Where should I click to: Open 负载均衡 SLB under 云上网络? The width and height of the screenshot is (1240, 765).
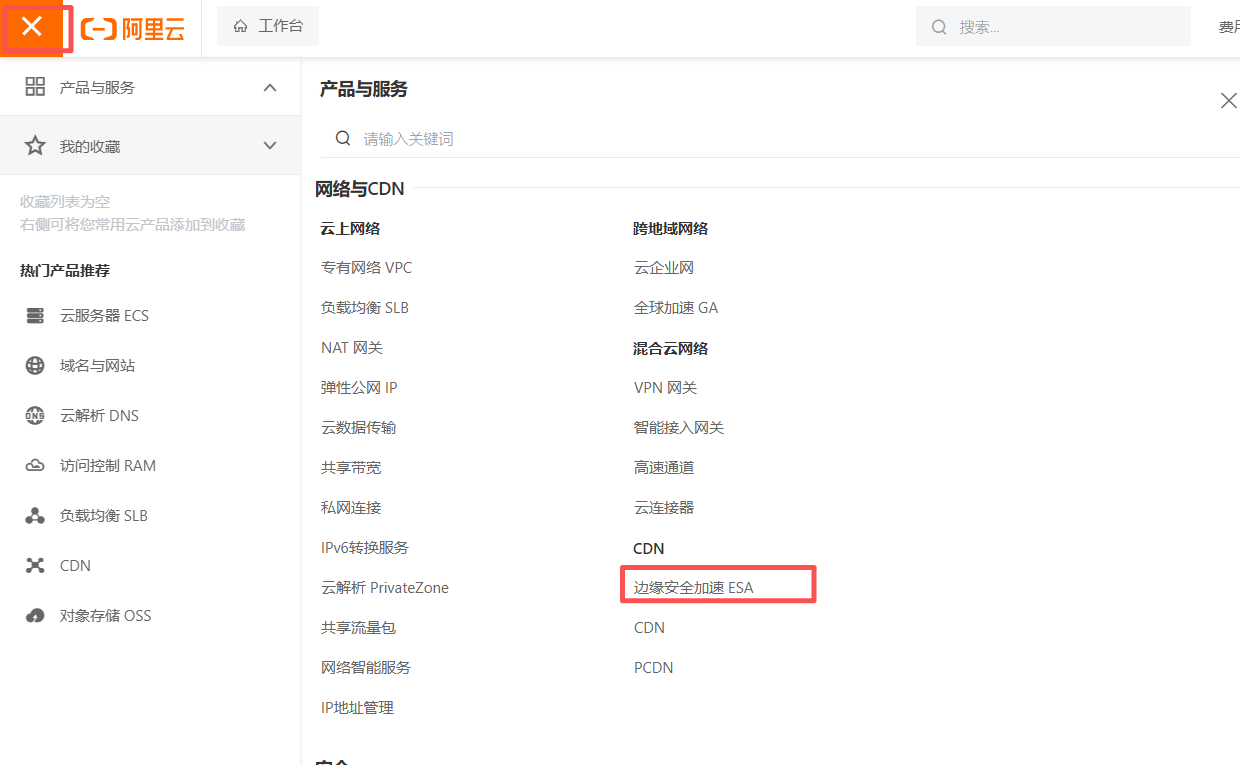[365, 308]
